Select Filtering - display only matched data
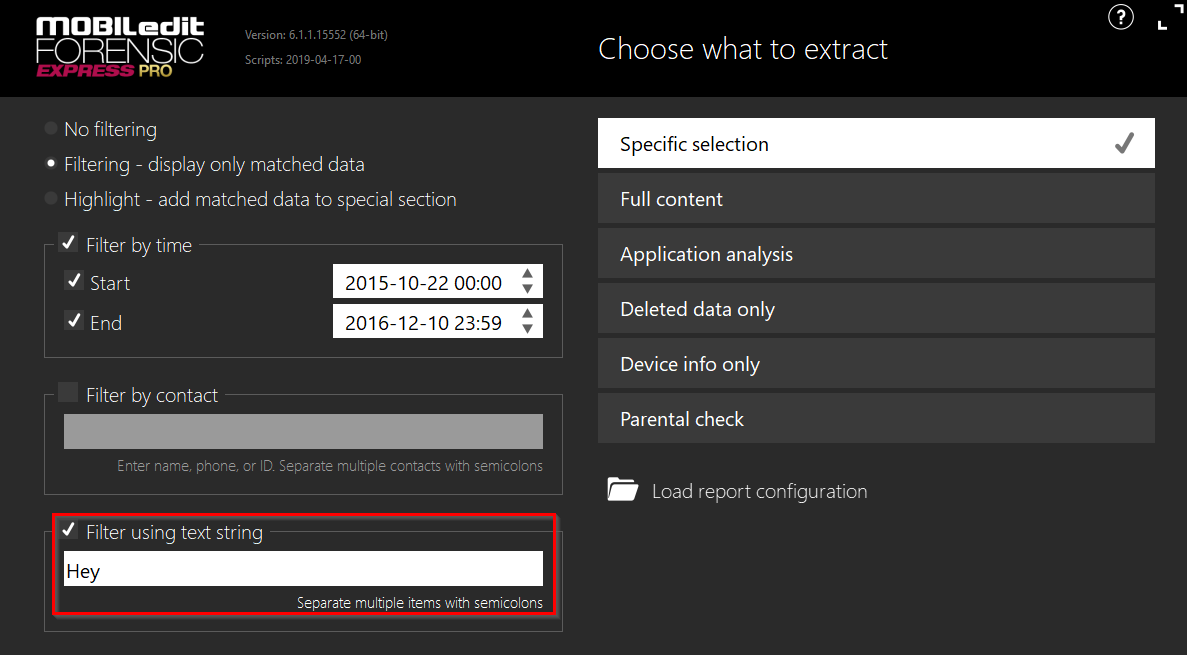Screen dimensions: 1187x655 point(51,164)
